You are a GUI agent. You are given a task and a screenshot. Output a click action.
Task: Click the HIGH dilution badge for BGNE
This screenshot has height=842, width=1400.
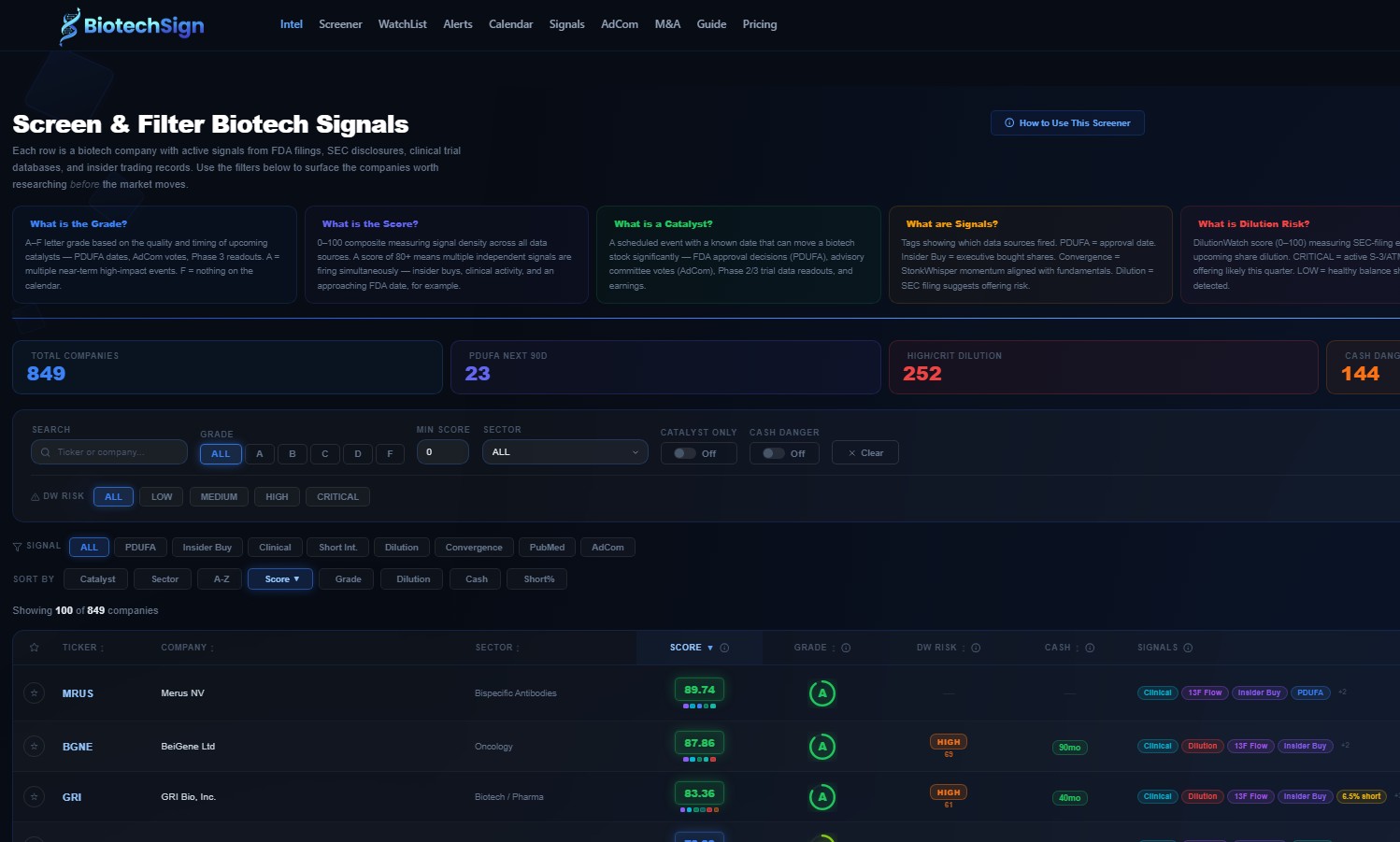pyautogui.click(x=949, y=742)
